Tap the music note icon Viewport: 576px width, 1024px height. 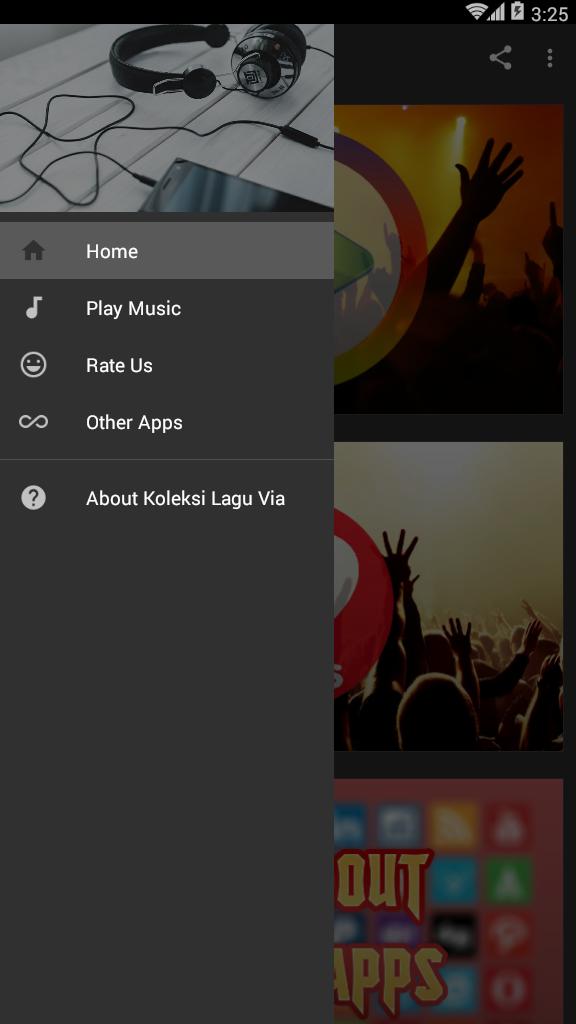[x=34, y=308]
